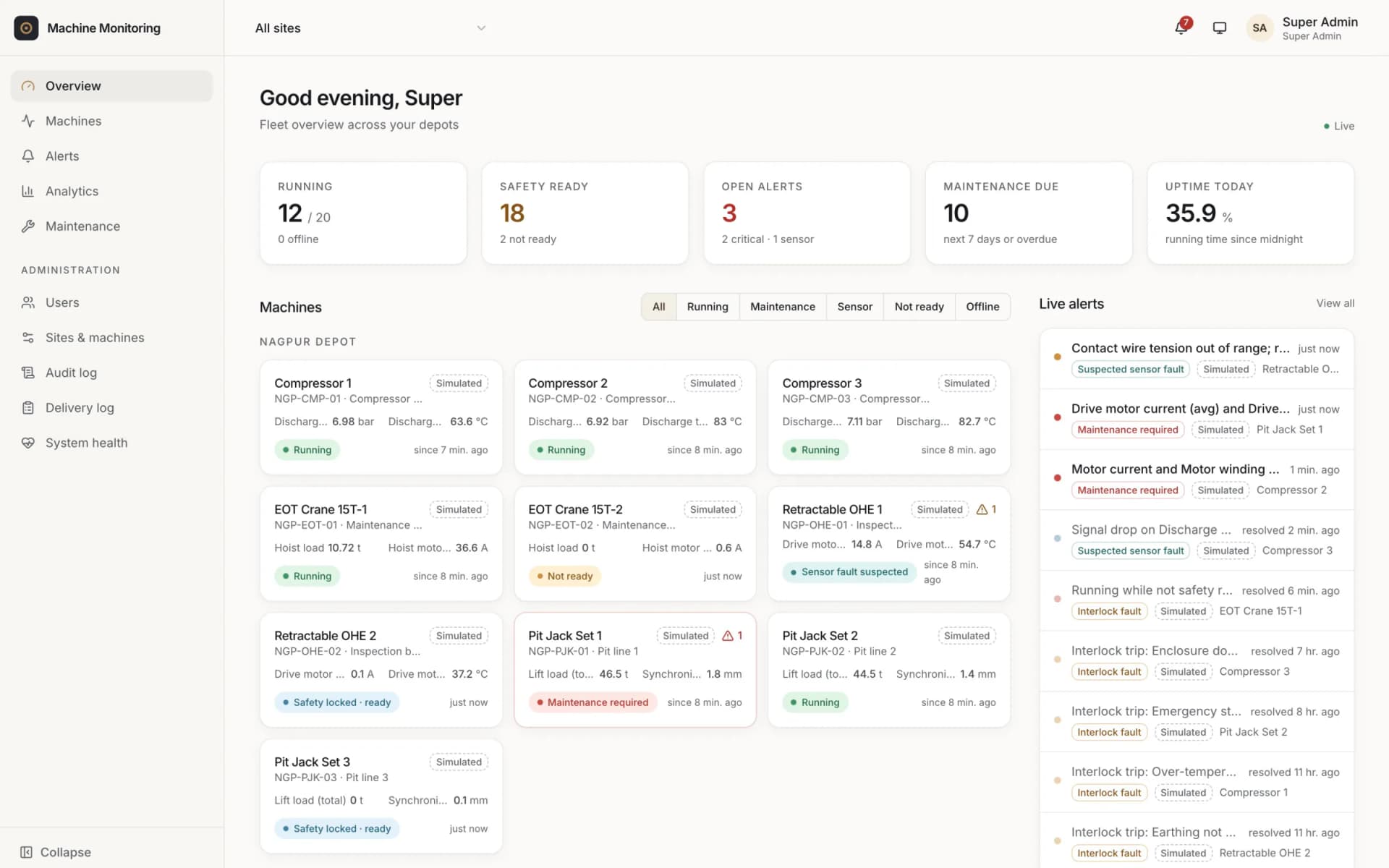This screenshot has height=868, width=1389.
Task: Open the Uptime Today summary card
Action: click(x=1250, y=213)
